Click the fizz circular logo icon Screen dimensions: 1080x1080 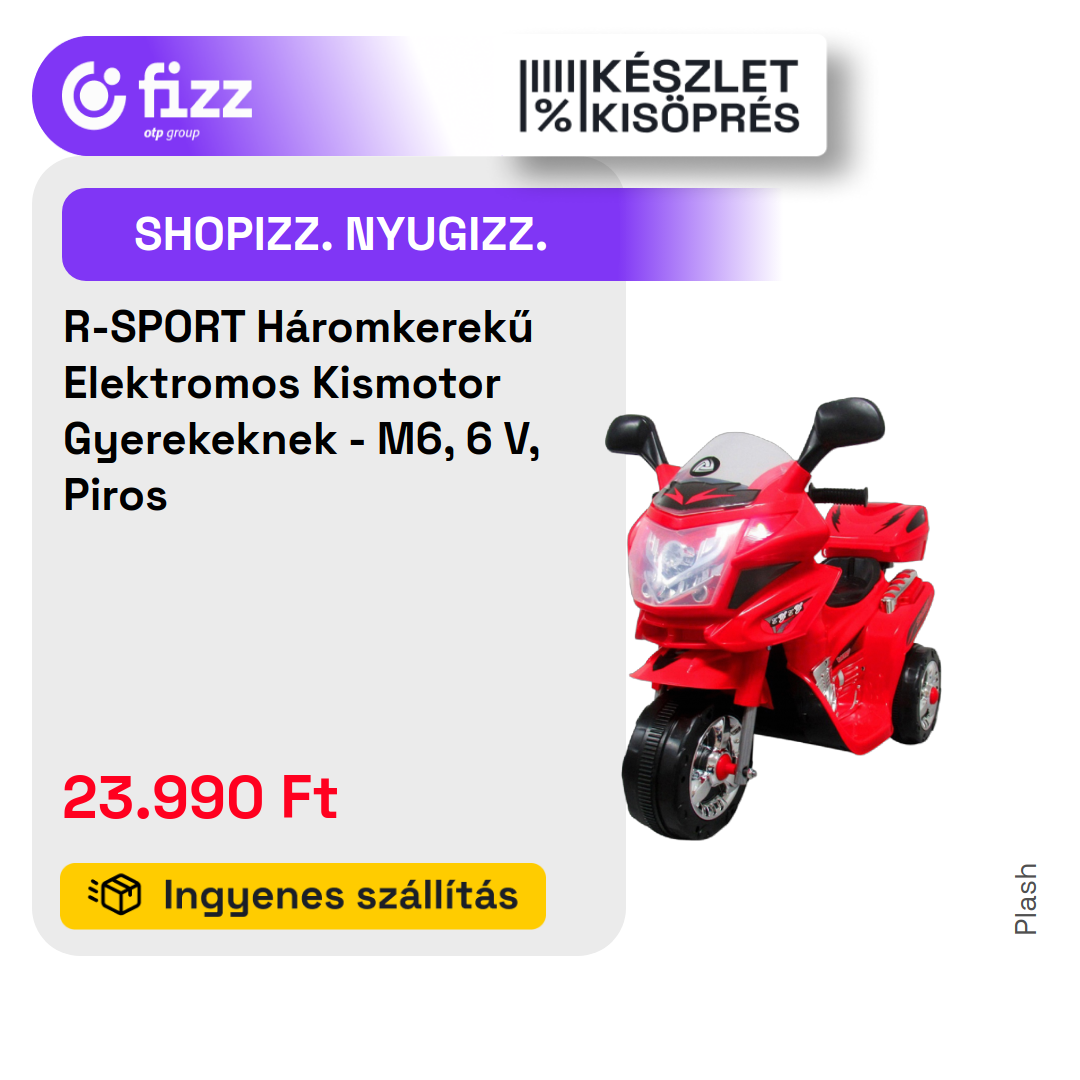tap(94, 96)
